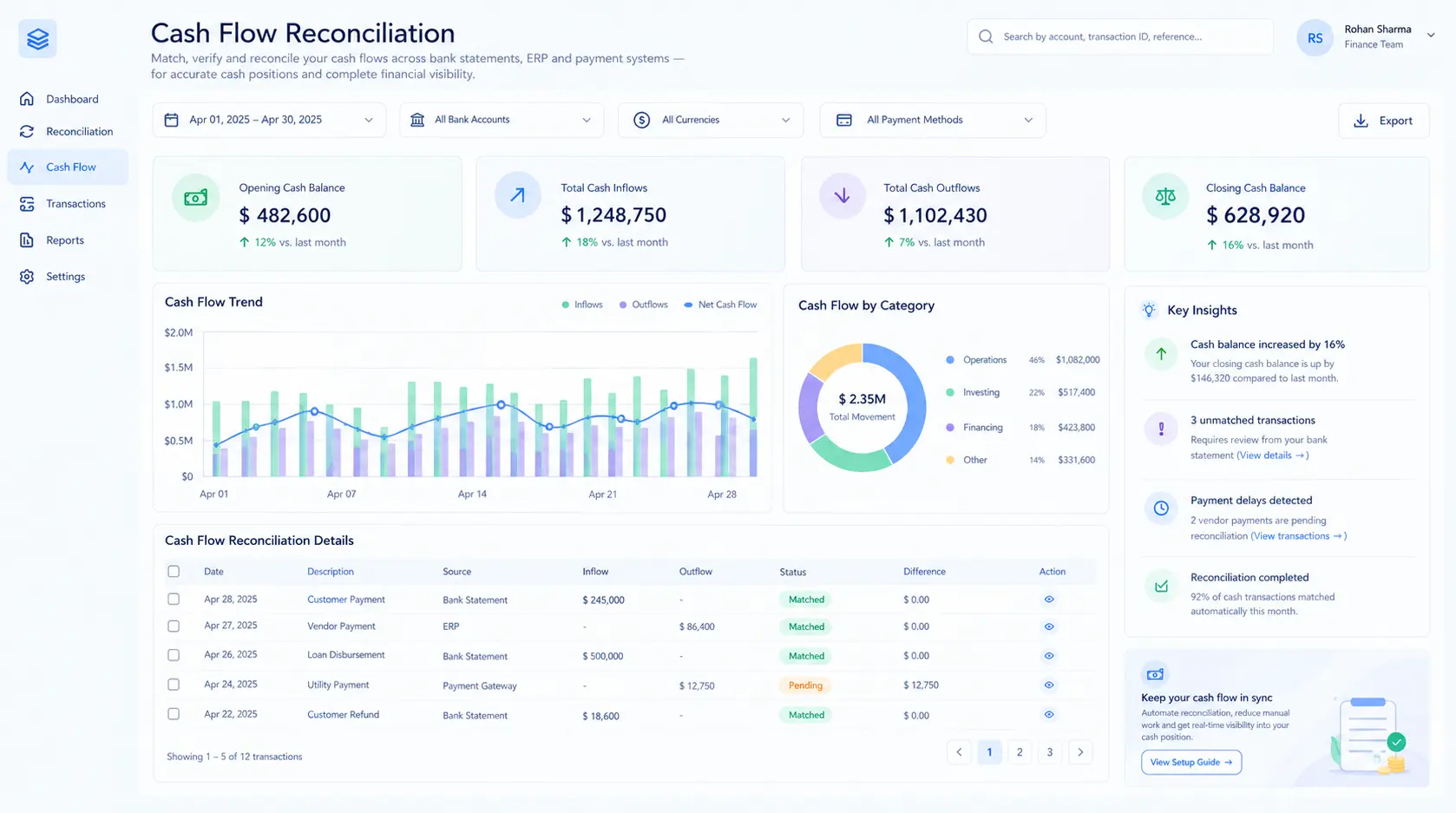Screen dimensions: 1456x813
Task: Go to page 2 of transactions
Action: pyautogui.click(x=1020, y=752)
